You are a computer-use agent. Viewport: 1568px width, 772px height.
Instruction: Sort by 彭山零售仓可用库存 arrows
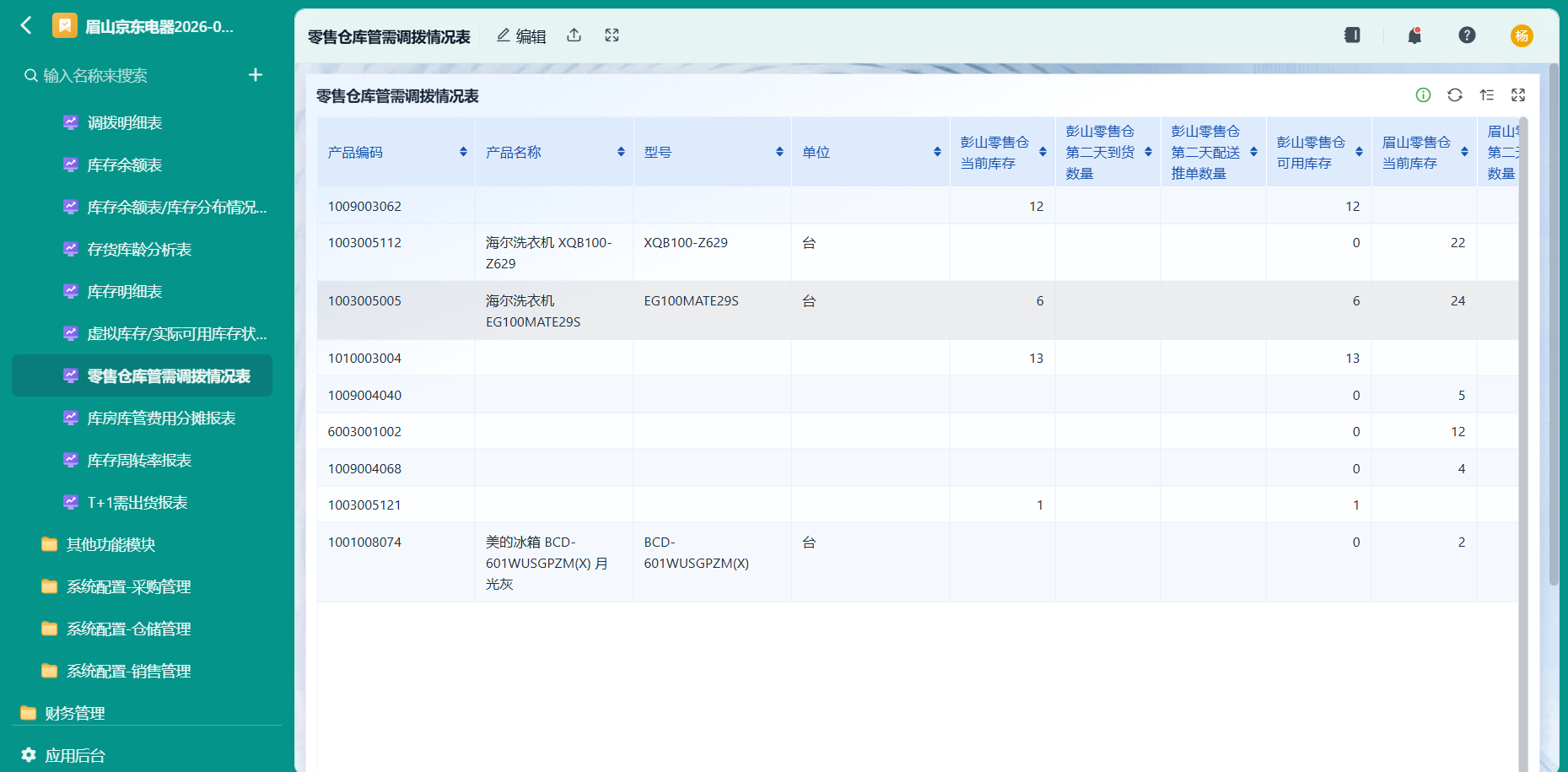click(x=1359, y=152)
